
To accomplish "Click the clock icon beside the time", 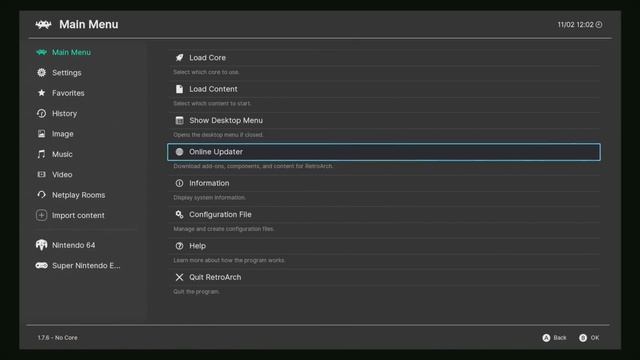I will pyautogui.click(x=599, y=24).
